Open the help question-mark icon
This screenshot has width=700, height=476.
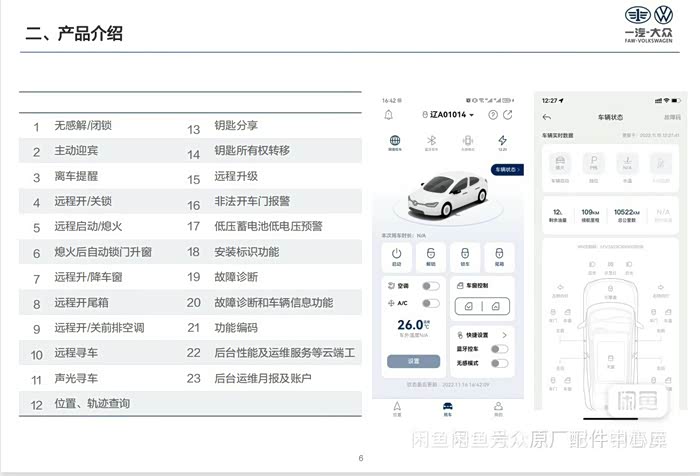(x=493, y=115)
